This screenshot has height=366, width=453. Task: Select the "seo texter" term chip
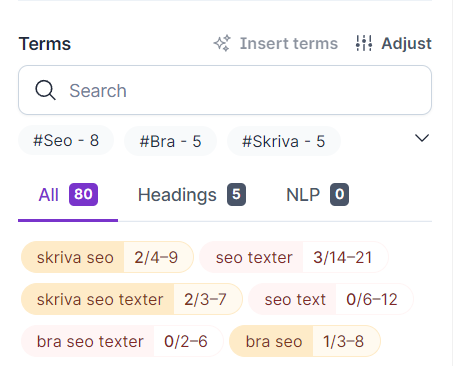pos(294,257)
